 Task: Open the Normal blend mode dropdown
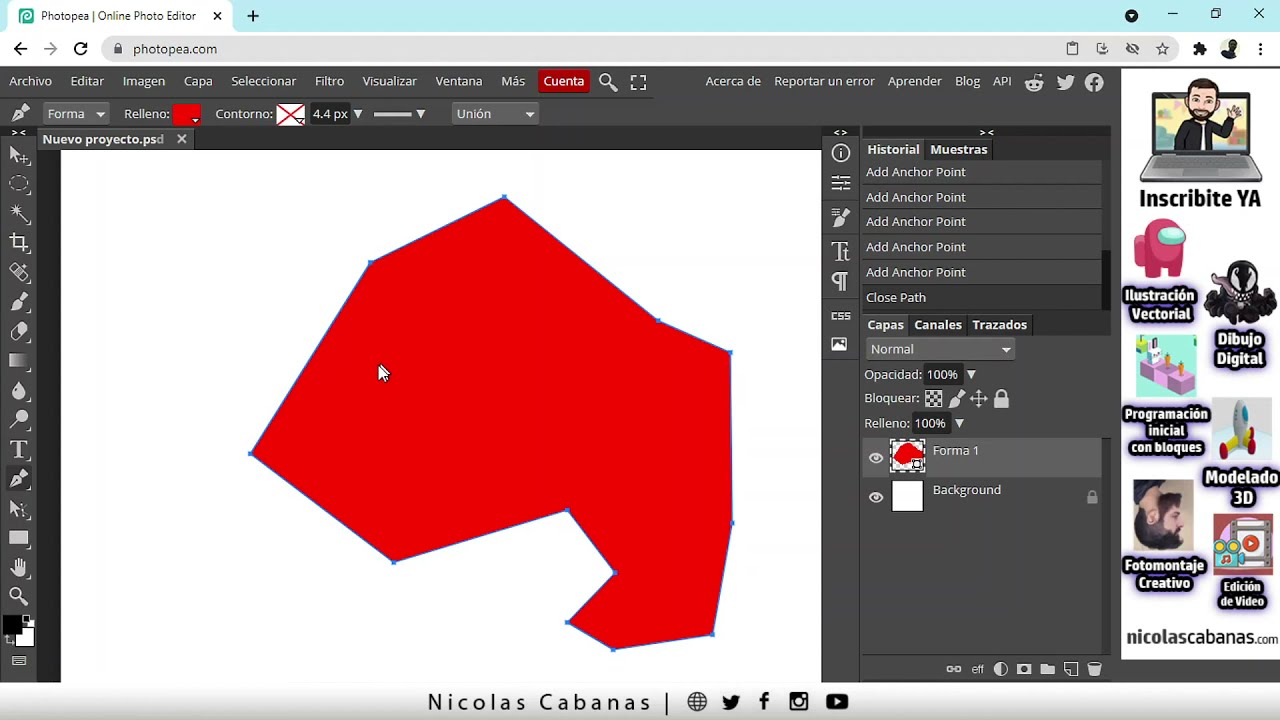[x=940, y=349]
